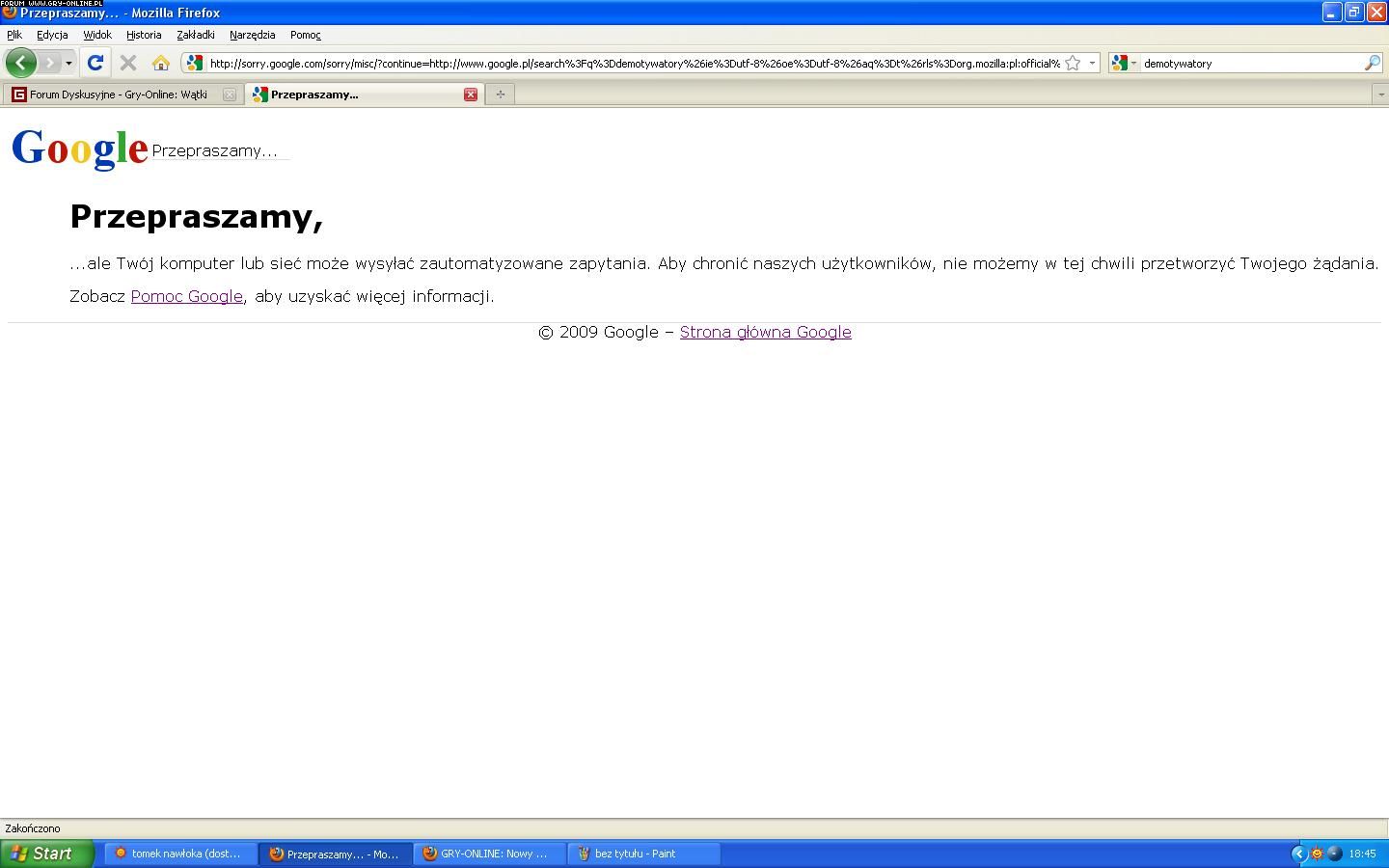Bookmark this page with the star icon
The height and width of the screenshot is (868, 1389).
pos(1073,63)
